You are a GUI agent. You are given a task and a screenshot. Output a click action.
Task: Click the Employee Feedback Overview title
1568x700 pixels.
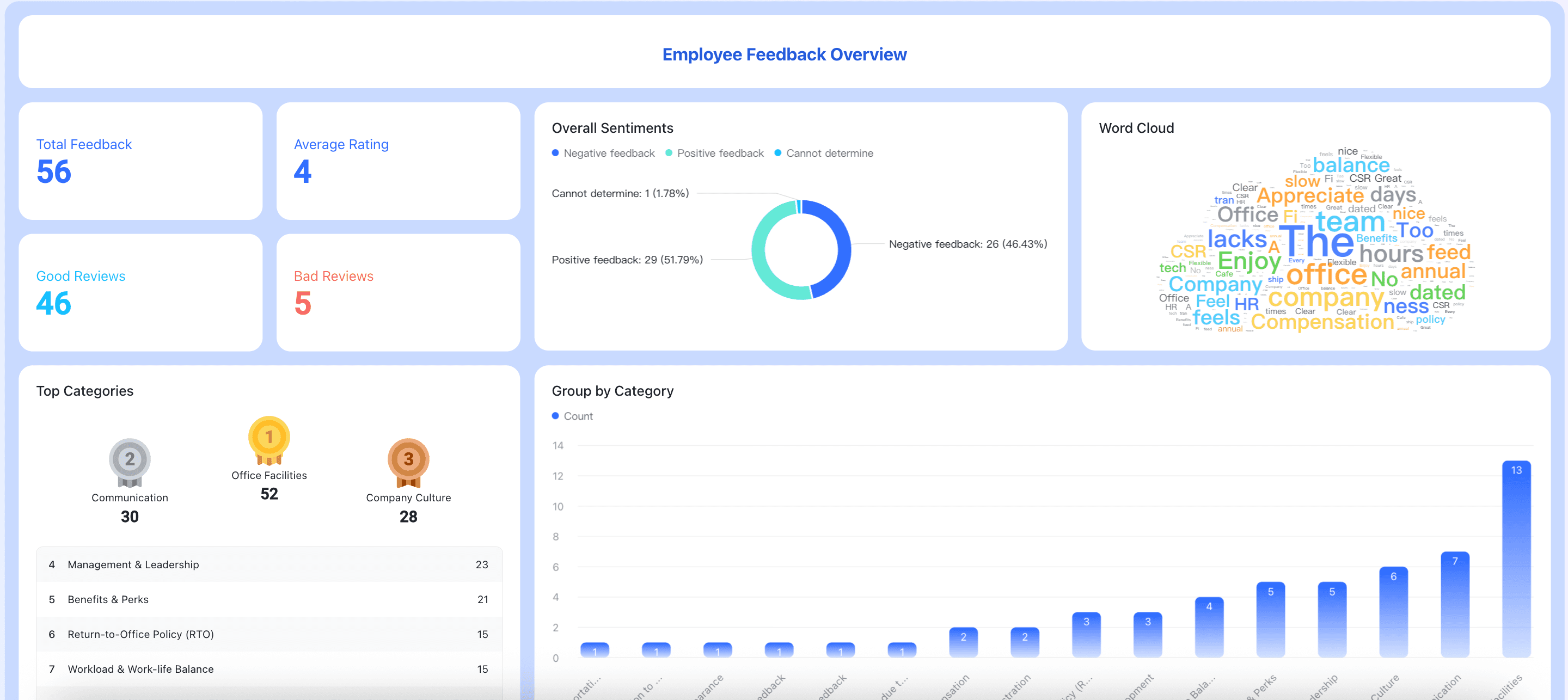(784, 54)
